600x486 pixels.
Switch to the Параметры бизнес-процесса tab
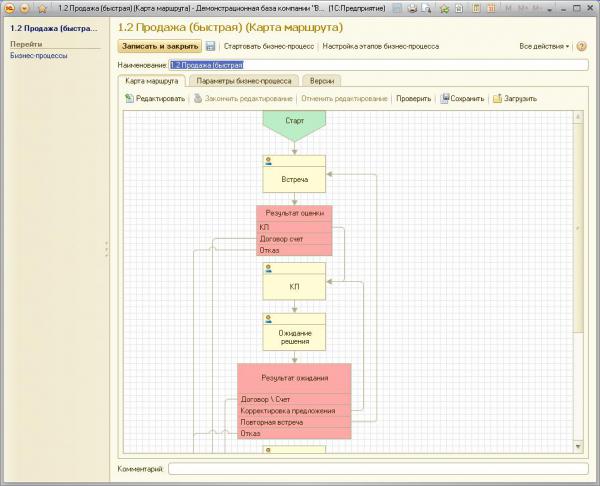pyautogui.click(x=244, y=79)
